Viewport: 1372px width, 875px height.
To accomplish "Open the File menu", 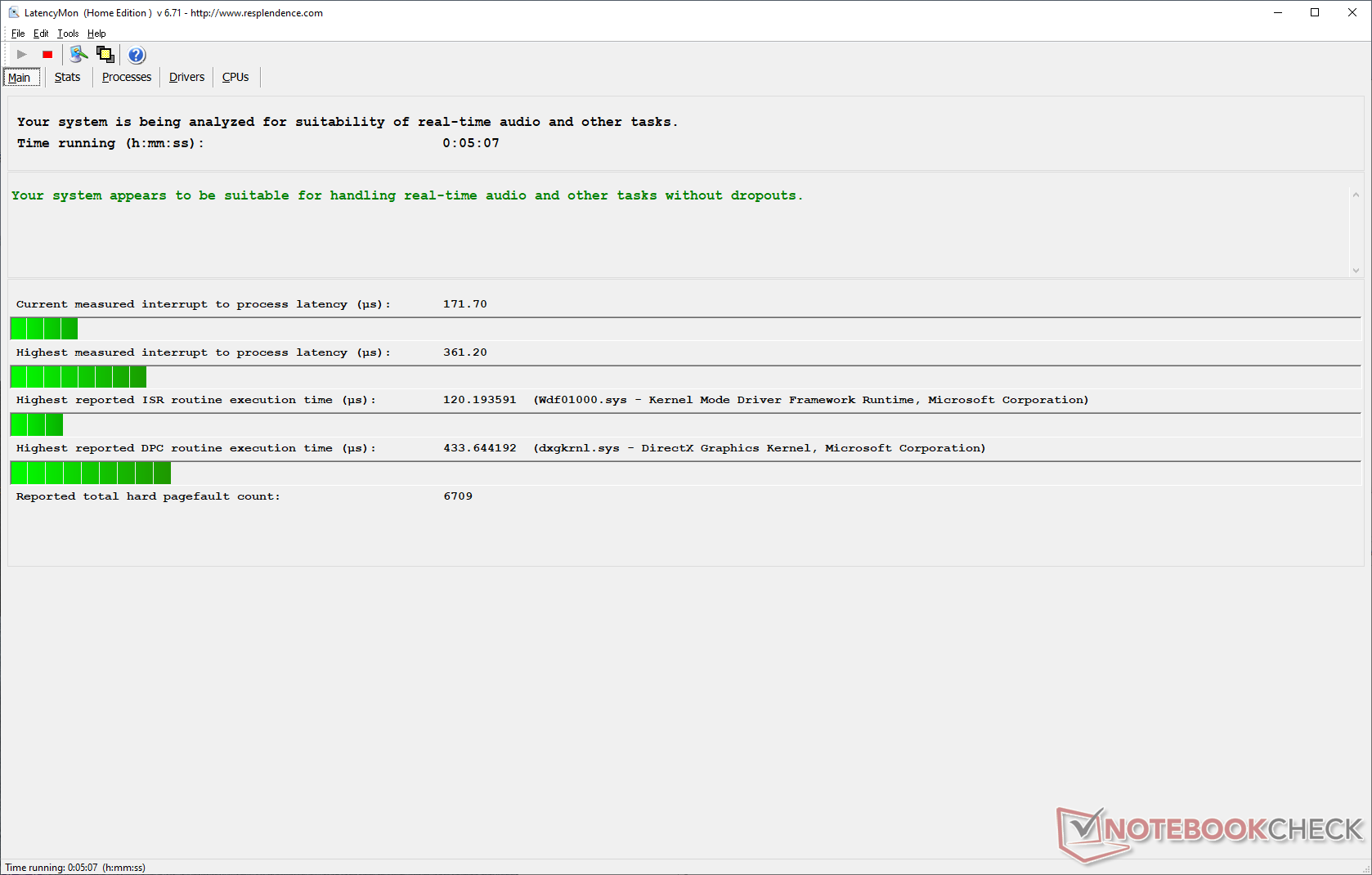I will pos(18,34).
